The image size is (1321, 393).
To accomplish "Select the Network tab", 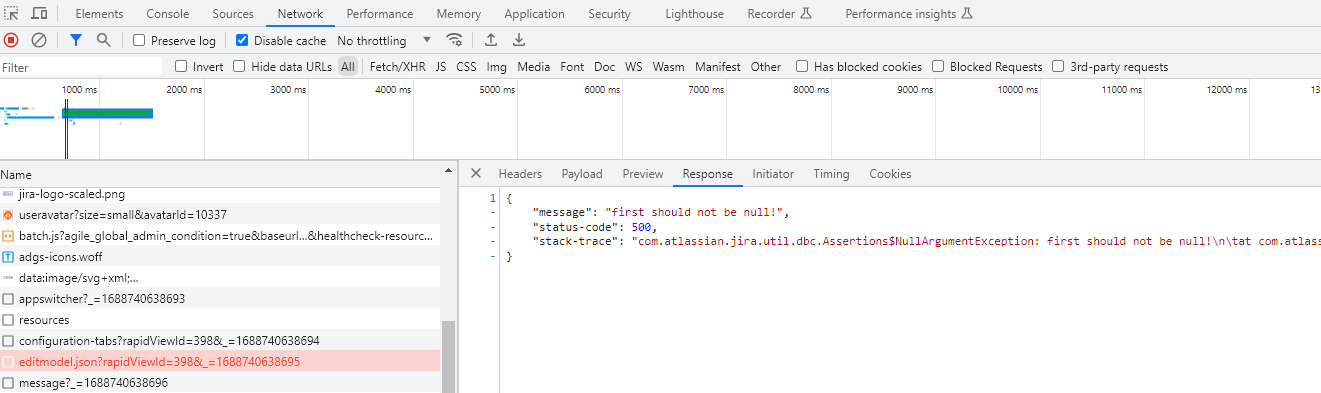I will tap(300, 14).
